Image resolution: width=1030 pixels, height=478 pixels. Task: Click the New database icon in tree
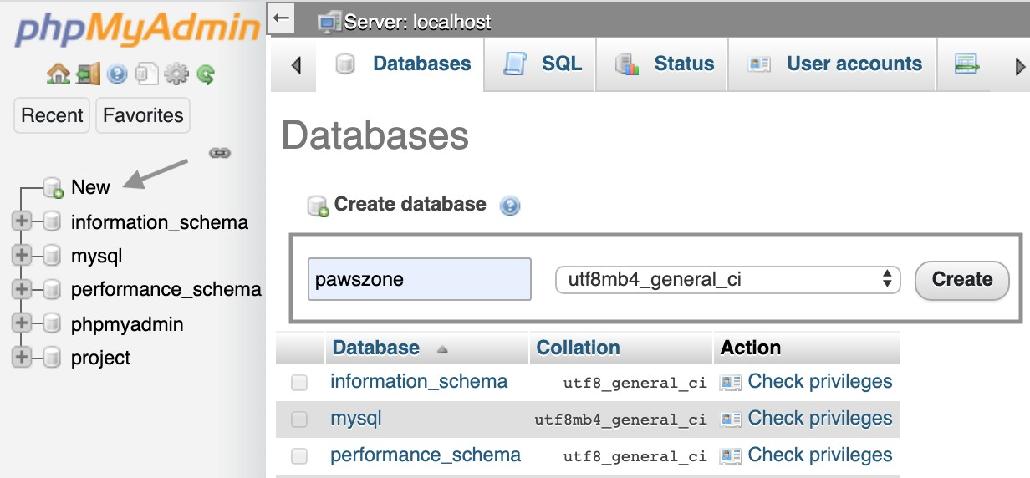pyautogui.click(x=53, y=188)
